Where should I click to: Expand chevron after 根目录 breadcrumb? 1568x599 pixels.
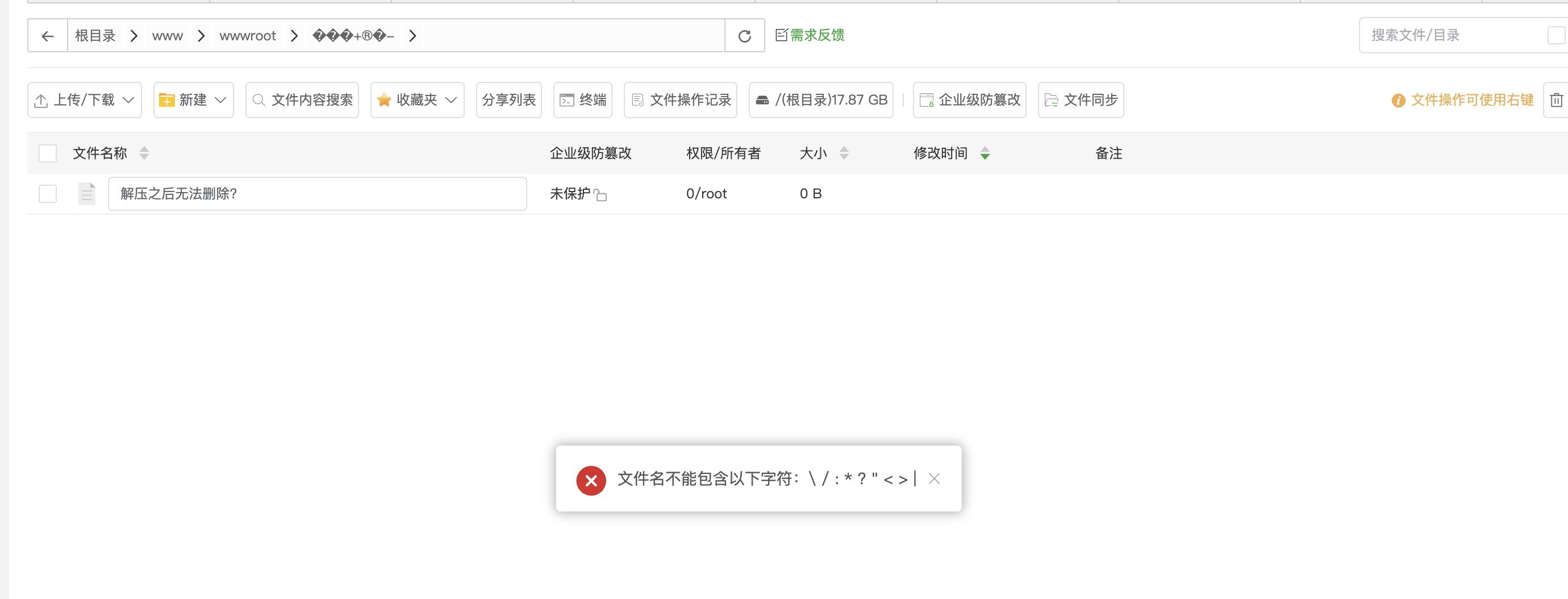[134, 36]
